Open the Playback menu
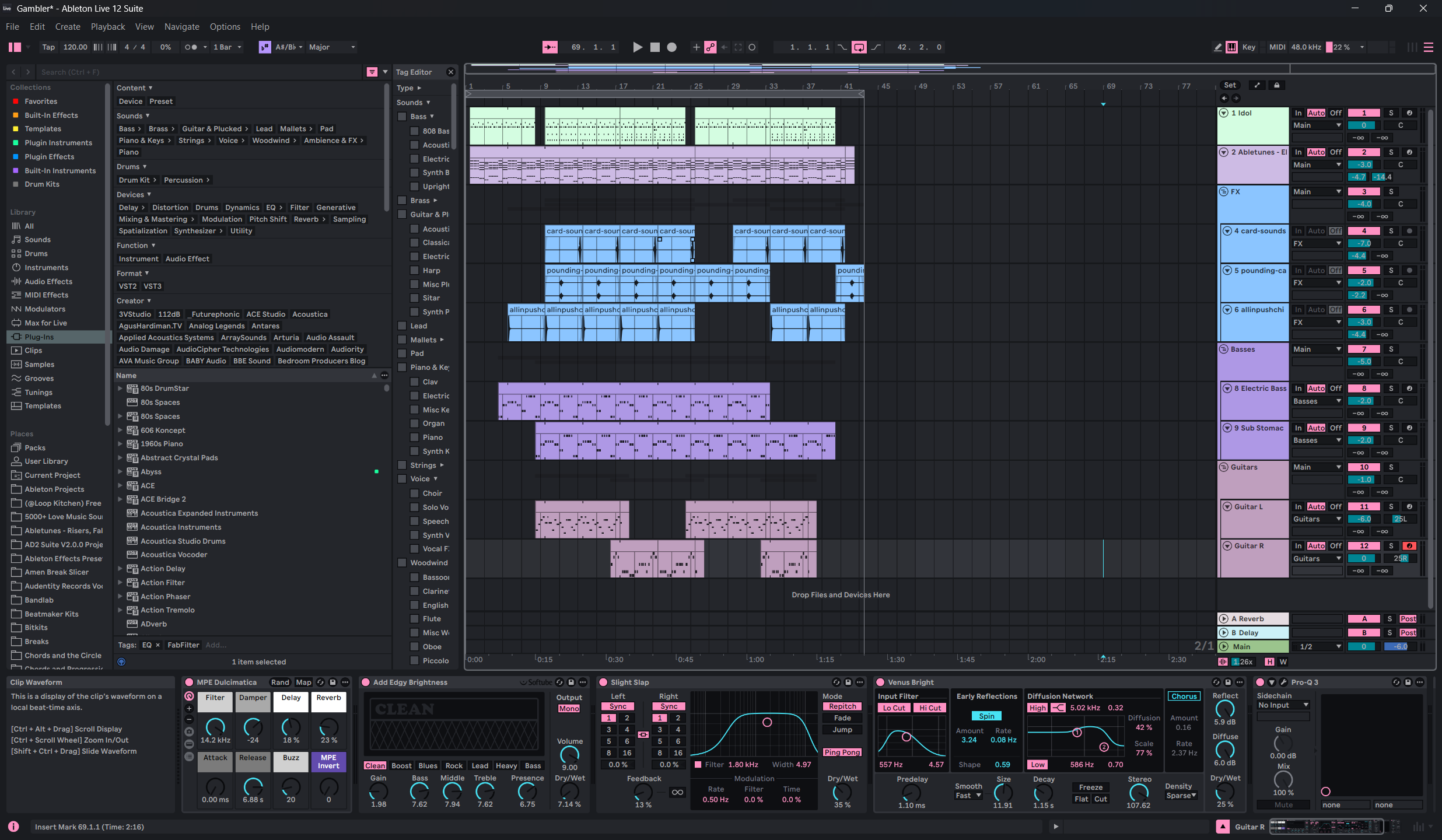Image resolution: width=1442 pixels, height=840 pixels. click(107, 27)
